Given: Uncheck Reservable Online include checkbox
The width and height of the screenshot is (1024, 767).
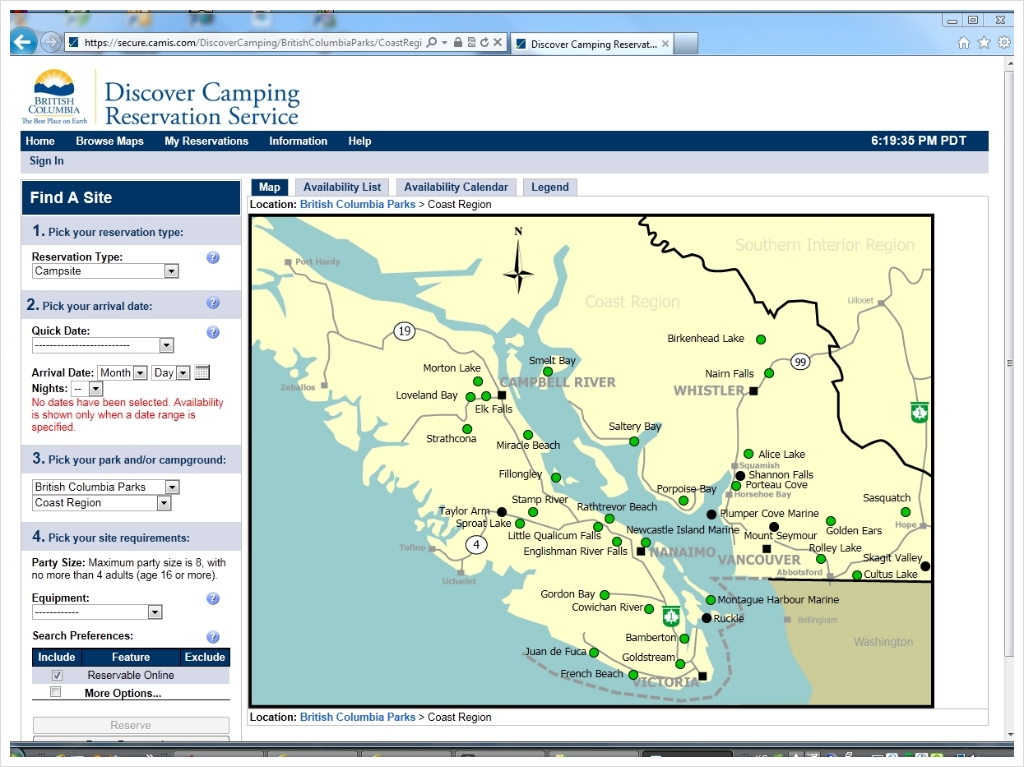Looking at the screenshot, I should [x=57, y=675].
